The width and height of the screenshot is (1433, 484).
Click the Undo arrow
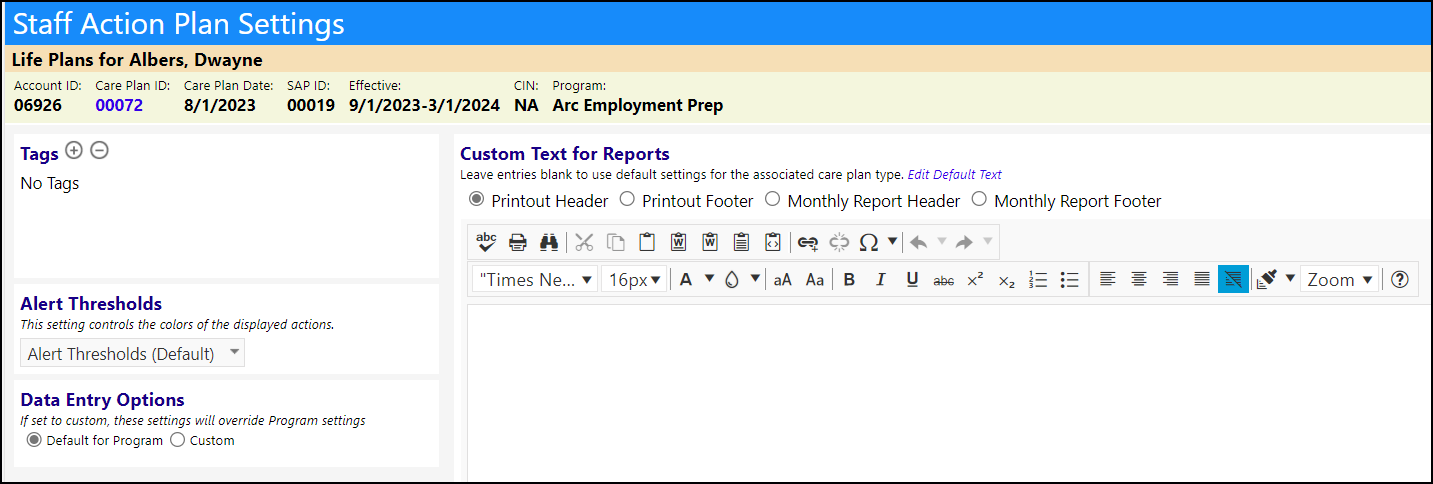918,241
